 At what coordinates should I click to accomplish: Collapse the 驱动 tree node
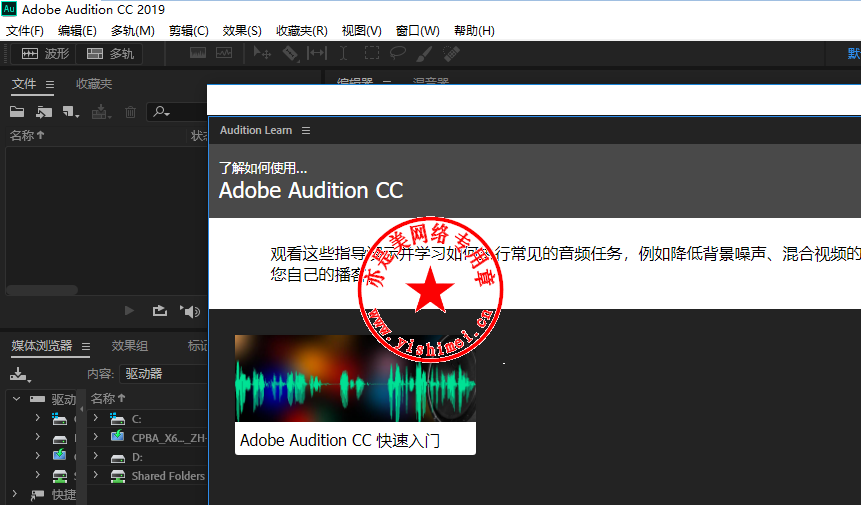16,399
